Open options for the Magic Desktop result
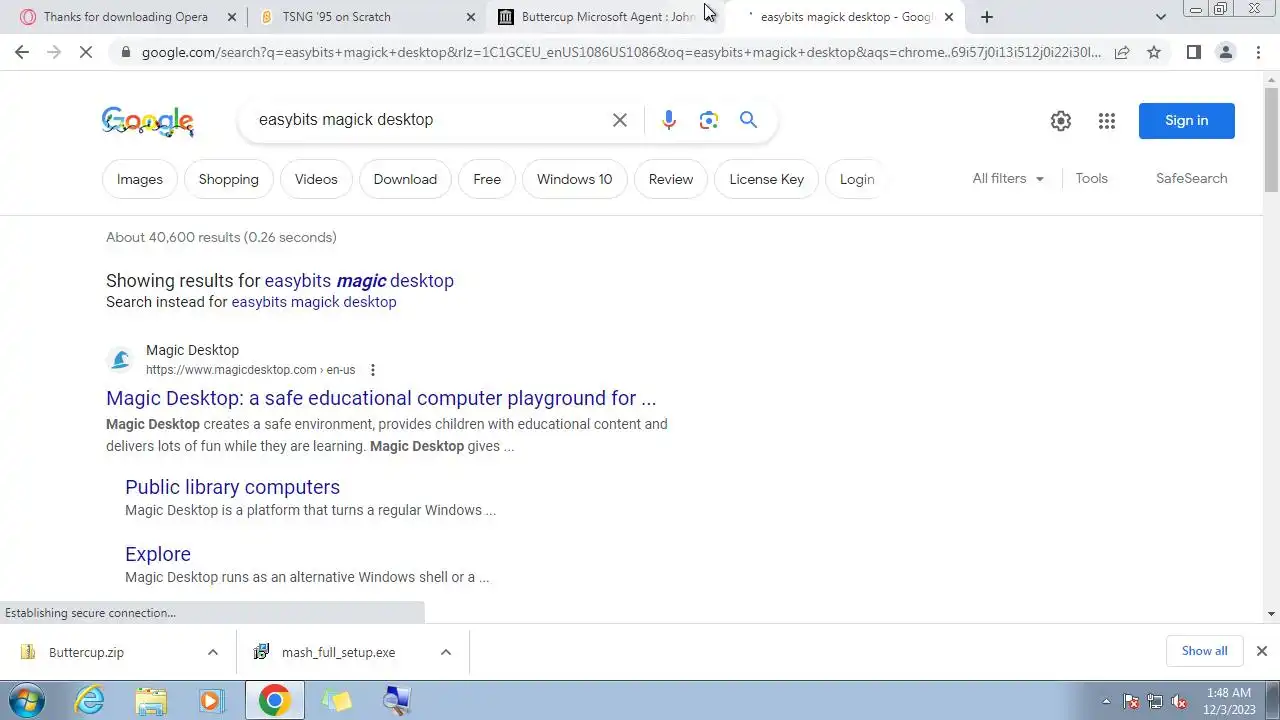This screenshot has width=1280, height=720. [x=372, y=370]
